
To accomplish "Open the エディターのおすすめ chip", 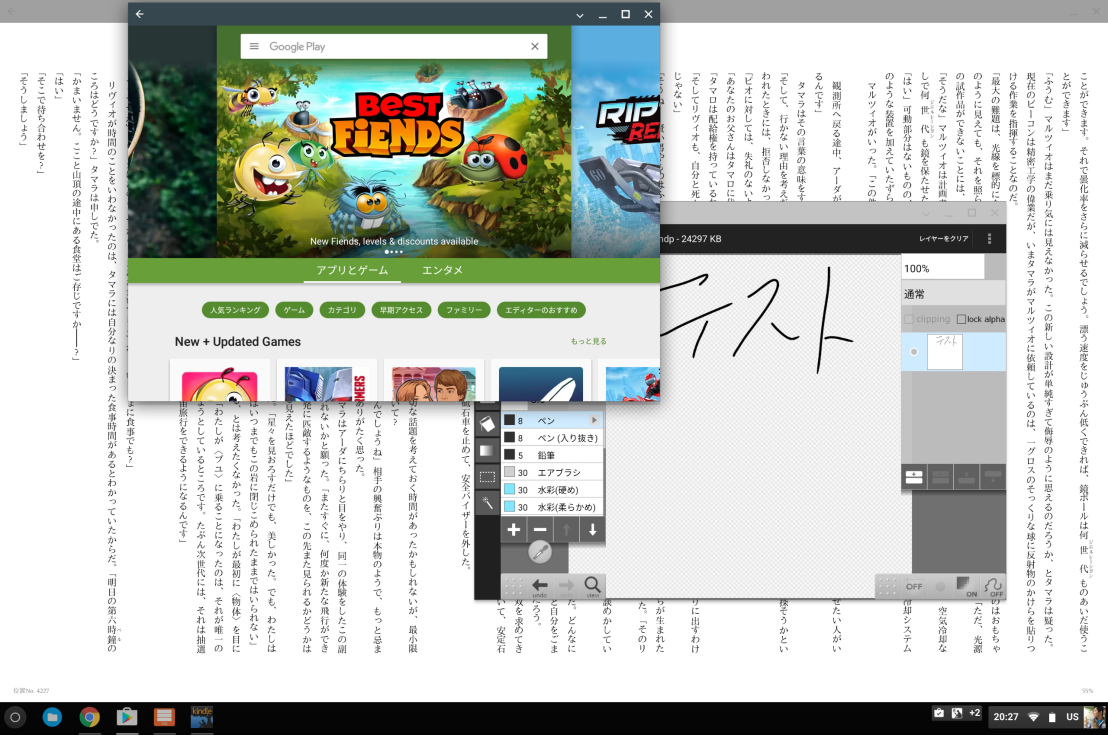I will (x=541, y=310).
